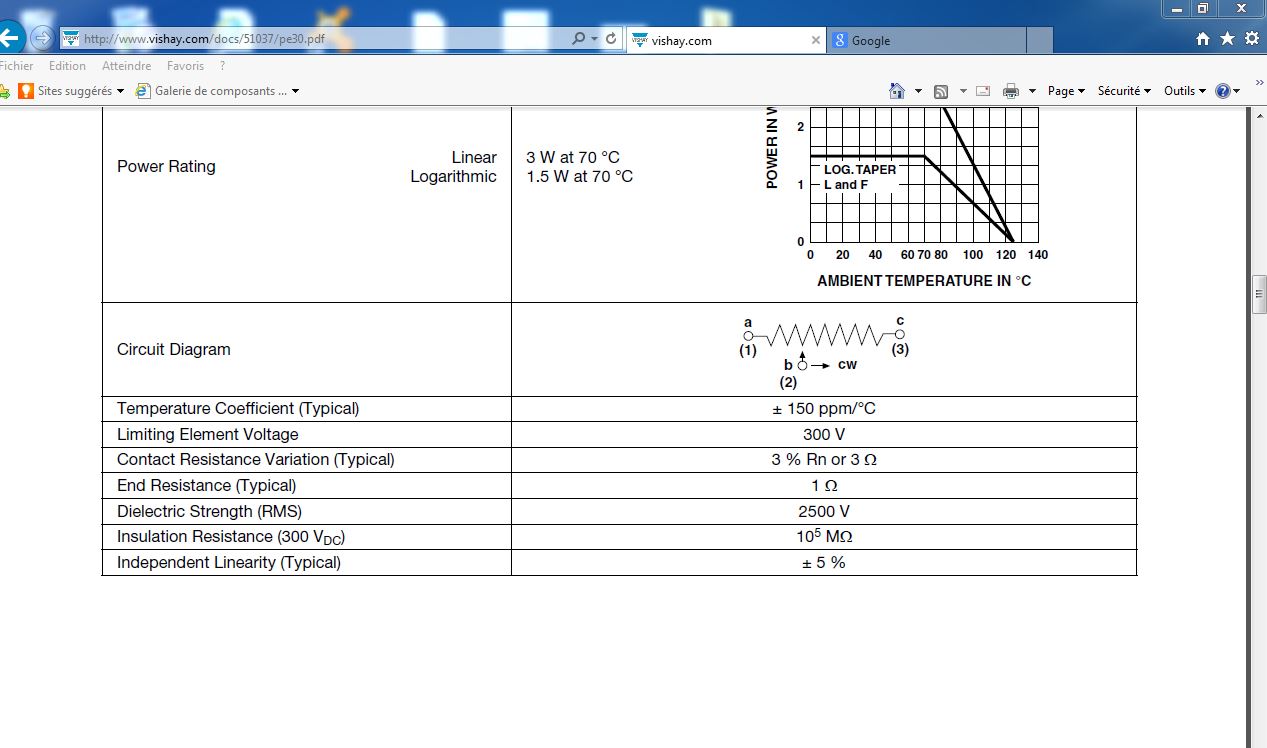Close the vishay.com tab

(x=815, y=40)
